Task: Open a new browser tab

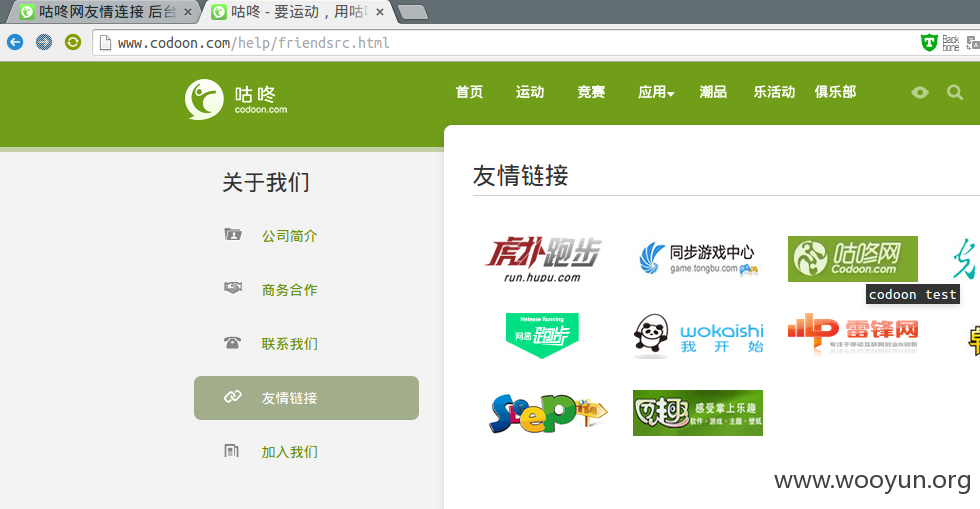Action: (x=412, y=12)
